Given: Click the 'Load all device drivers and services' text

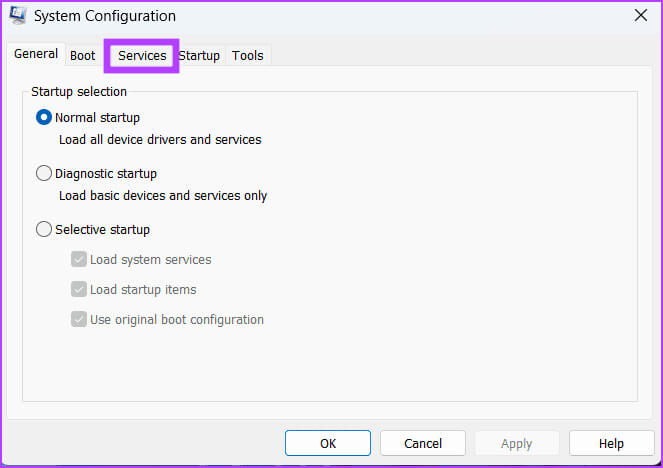Looking at the screenshot, I should point(160,140).
